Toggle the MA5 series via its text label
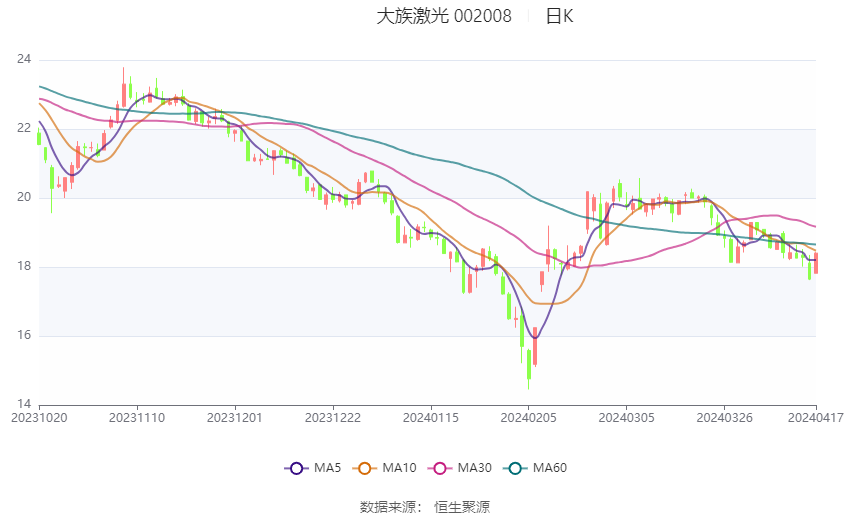Image resolution: width=850 pixels, height=517 pixels. (x=328, y=468)
